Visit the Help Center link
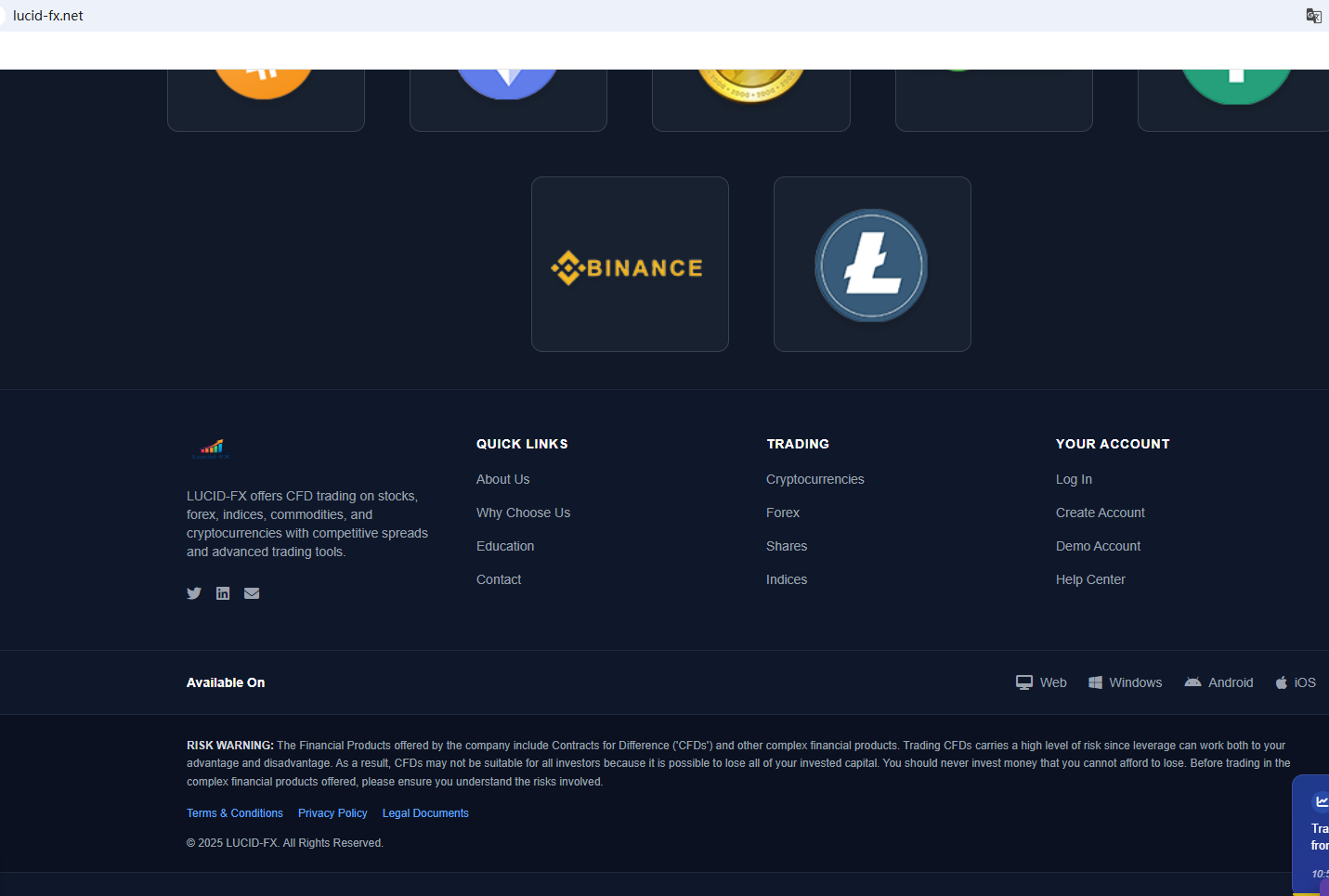The width and height of the screenshot is (1329, 896). [1091, 579]
